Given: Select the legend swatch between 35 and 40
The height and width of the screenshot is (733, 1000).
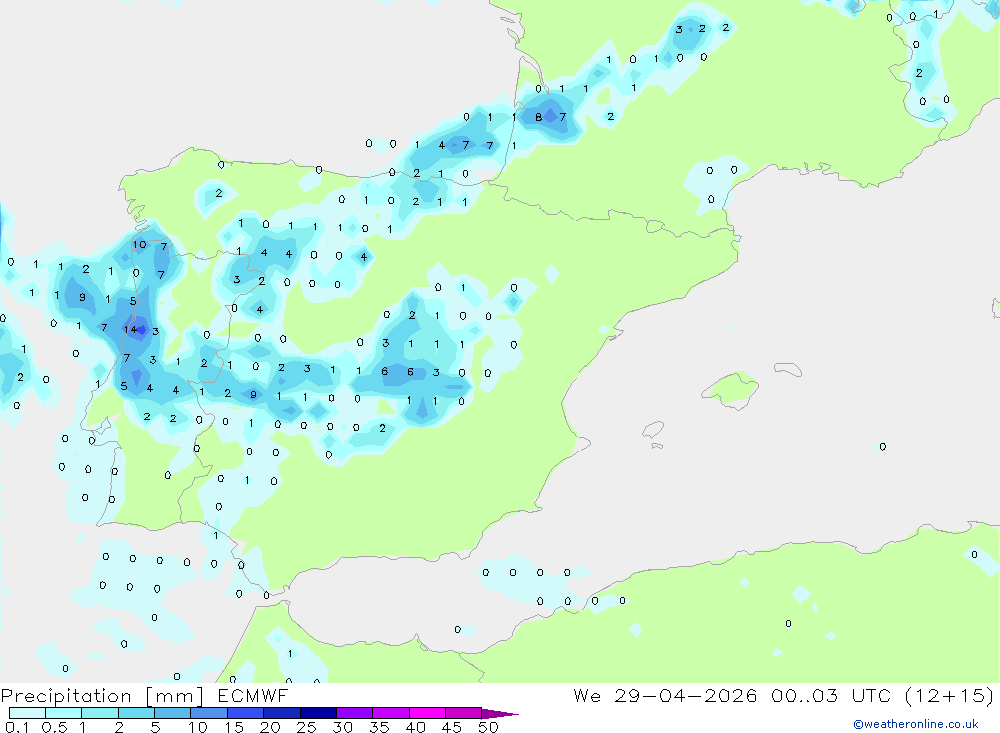Looking at the screenshot, I should pos(390,713).
